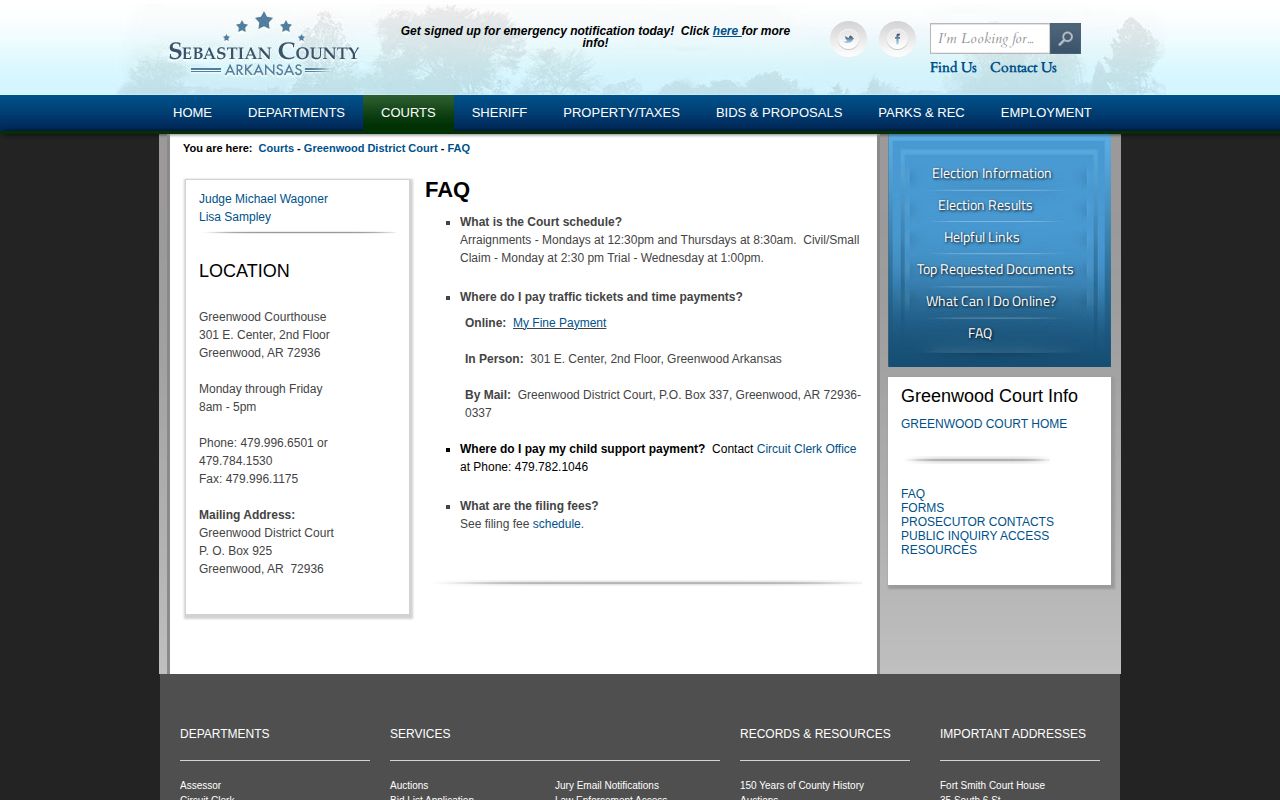Open the My Fine Payment link
The image size is (1280, 800).
(559, 323)
